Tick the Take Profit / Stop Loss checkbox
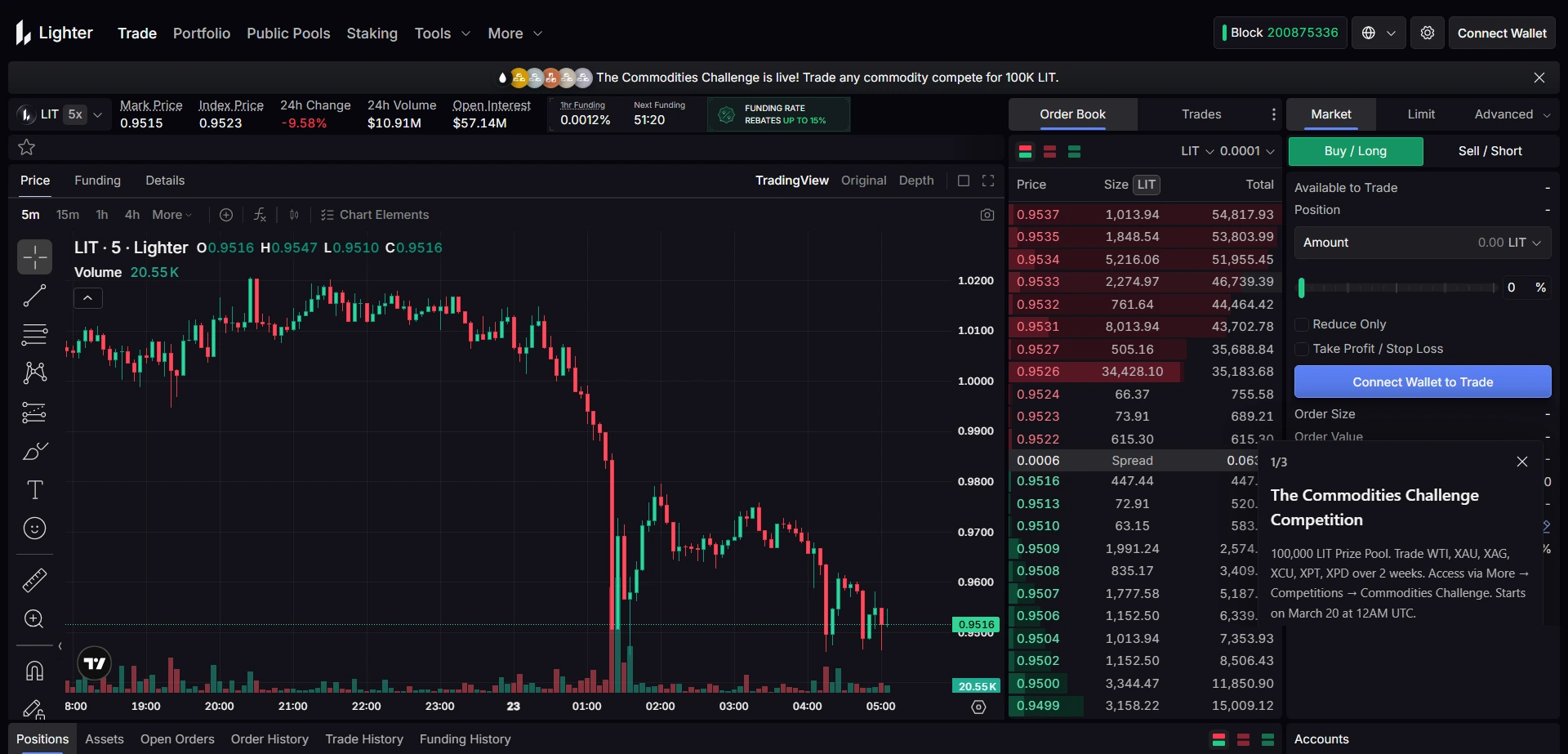The image size is (1568, 754). [x=1302, y=349]
